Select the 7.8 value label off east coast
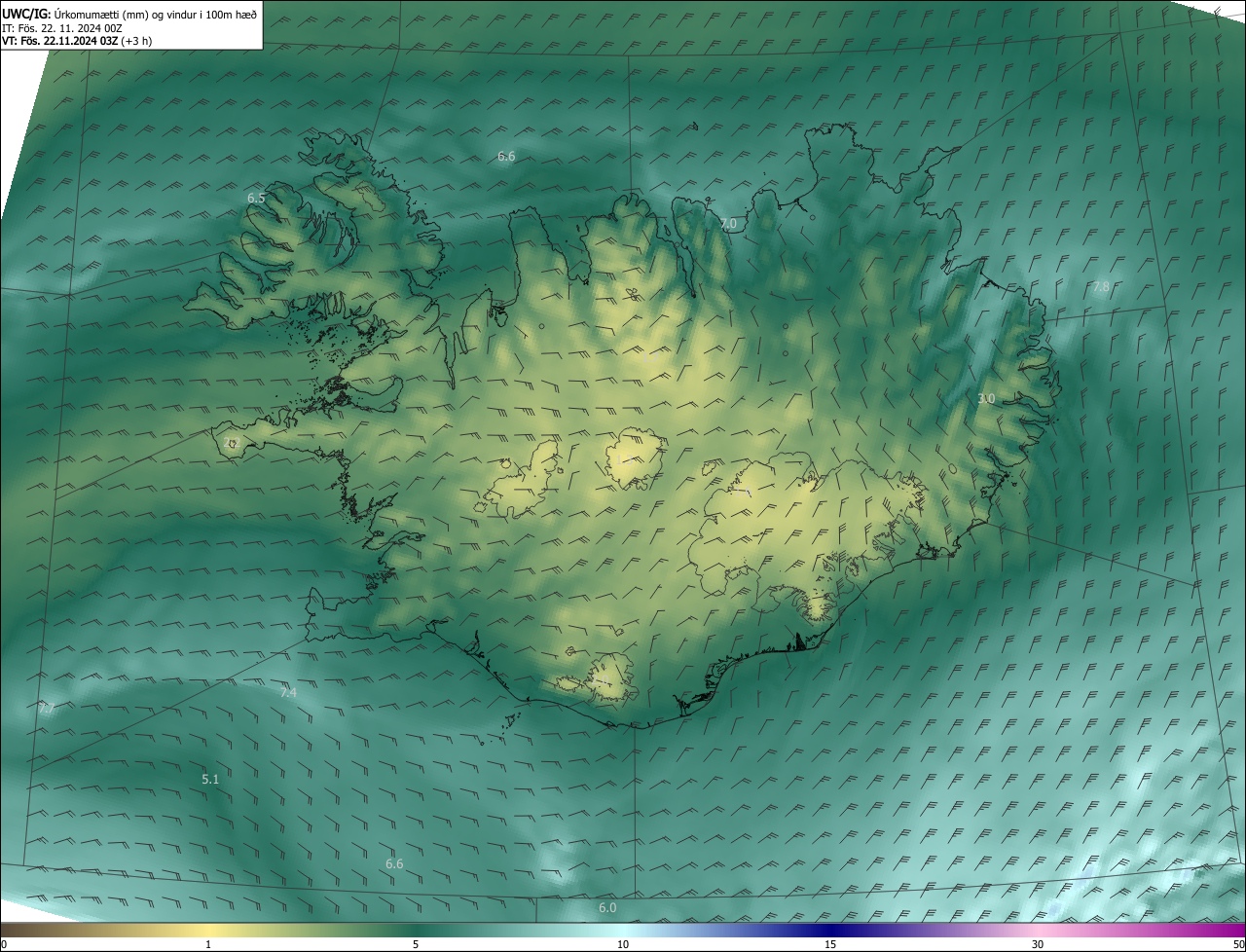This screenshot has width=1246, height=952. click(x=1100, y=287)
